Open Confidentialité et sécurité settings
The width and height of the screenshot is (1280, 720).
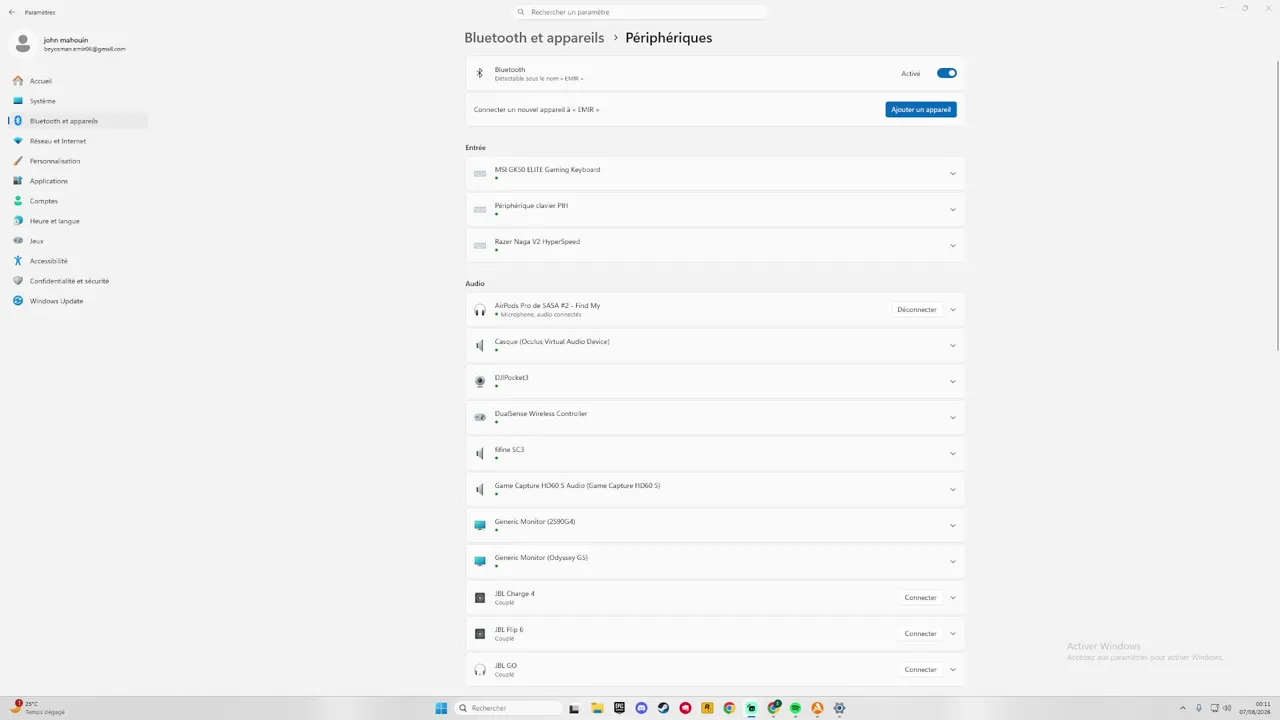pos(78,281)
